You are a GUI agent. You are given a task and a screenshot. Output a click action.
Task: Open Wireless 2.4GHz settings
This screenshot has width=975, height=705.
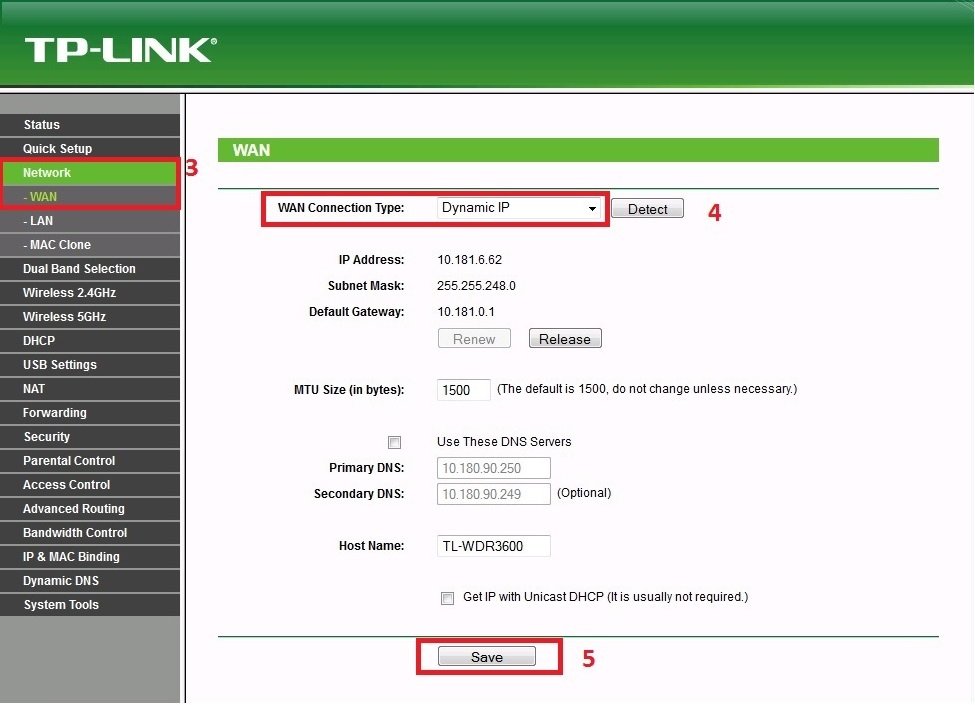pos(69,293)
